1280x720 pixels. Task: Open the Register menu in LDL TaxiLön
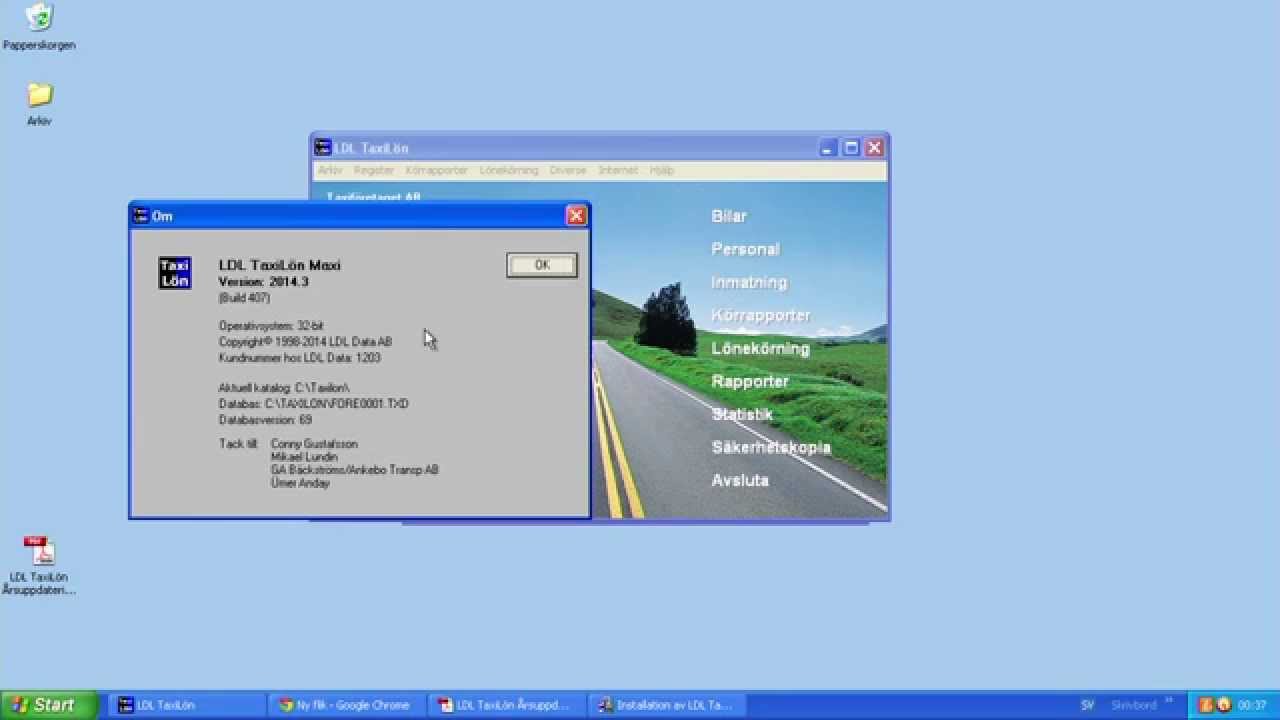(374, 170)
